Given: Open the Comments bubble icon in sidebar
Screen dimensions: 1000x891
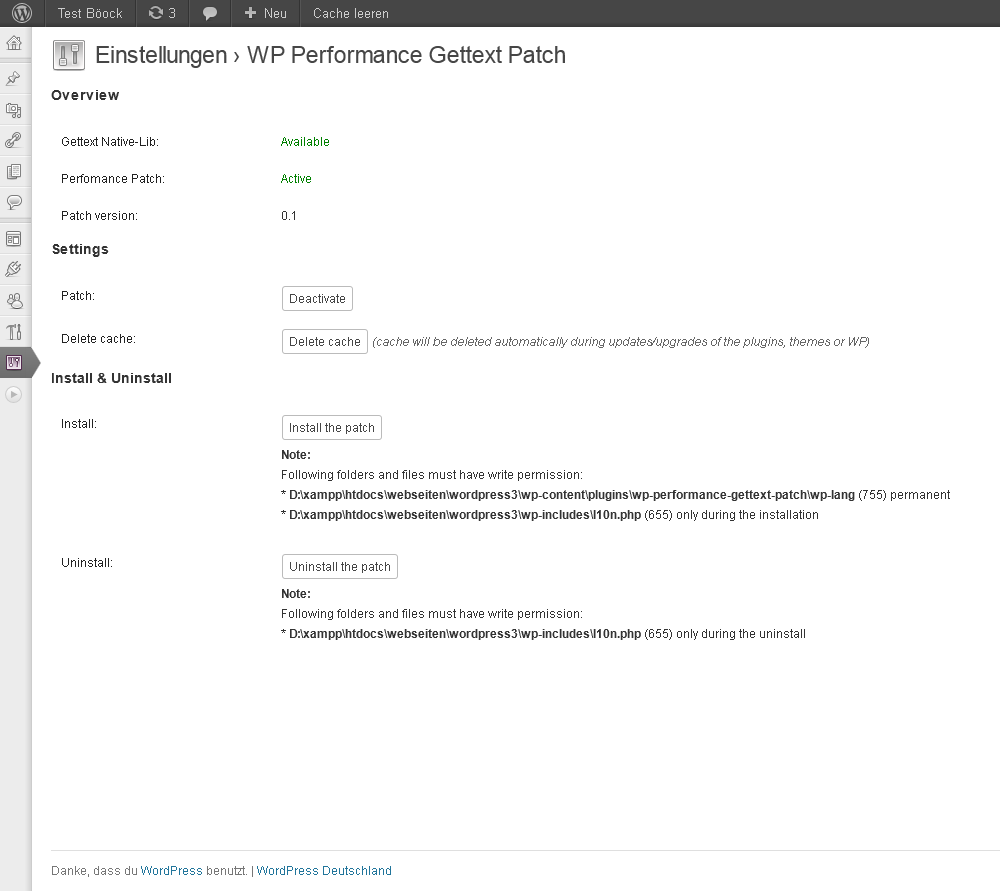Looking at the screenshot, I should [14, 202].
